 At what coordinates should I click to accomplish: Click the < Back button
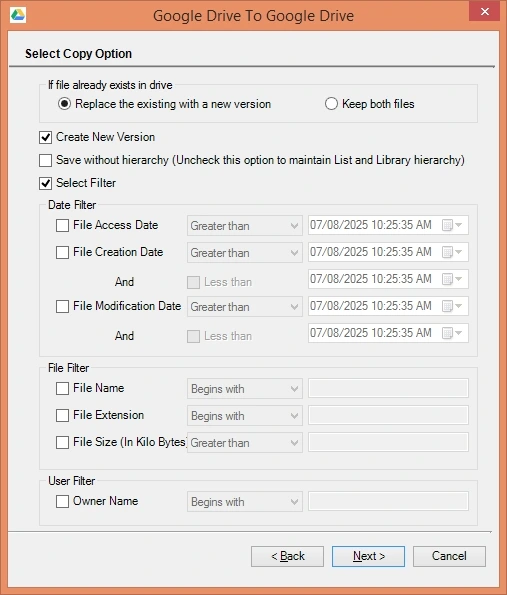point(287,556)
